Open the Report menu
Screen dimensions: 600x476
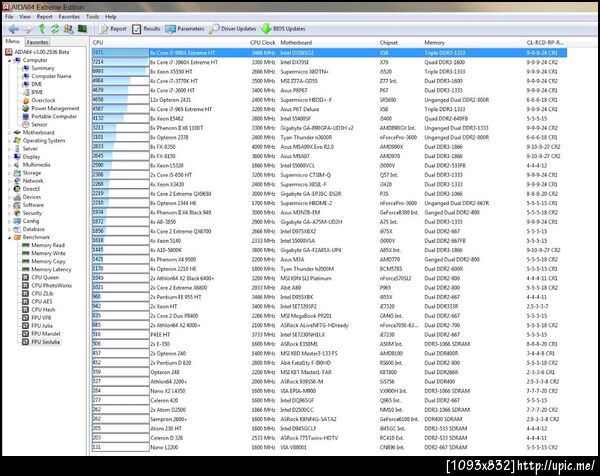[44, 16]
